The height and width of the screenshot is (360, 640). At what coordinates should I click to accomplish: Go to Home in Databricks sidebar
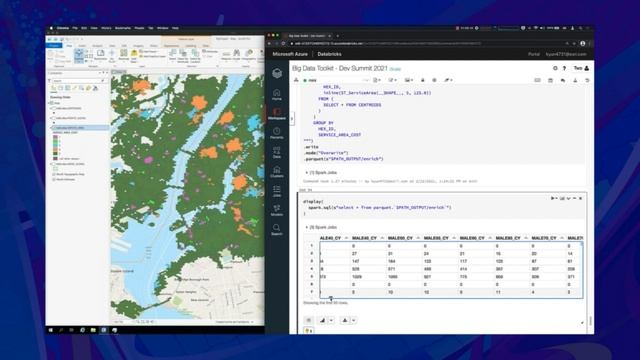pos(277,95)
